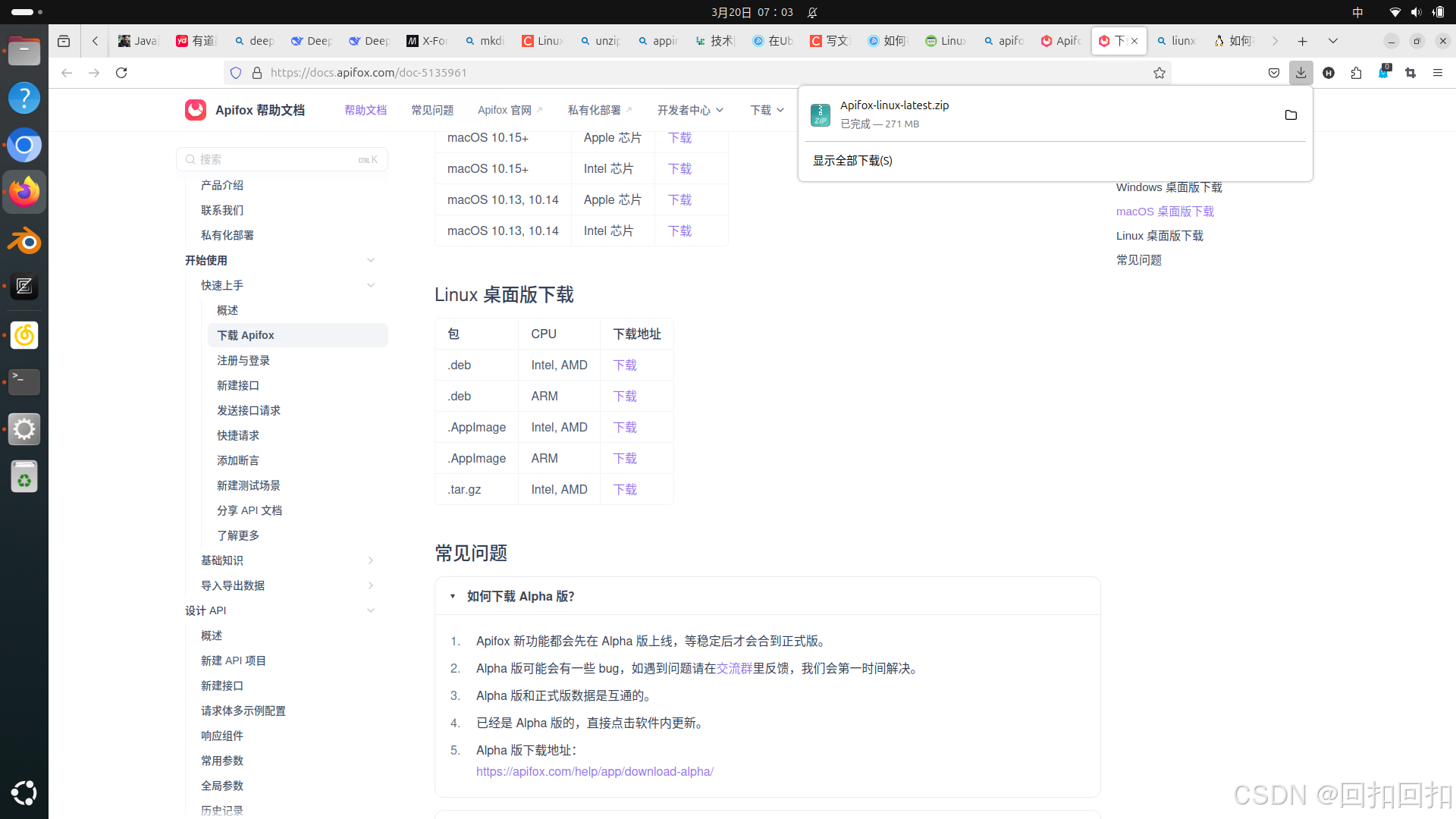This screenshot has height=819, width=1456.
Task: Open containing folder for Apifox-linux-latest.zip
Action: (x=1291, y=115)
